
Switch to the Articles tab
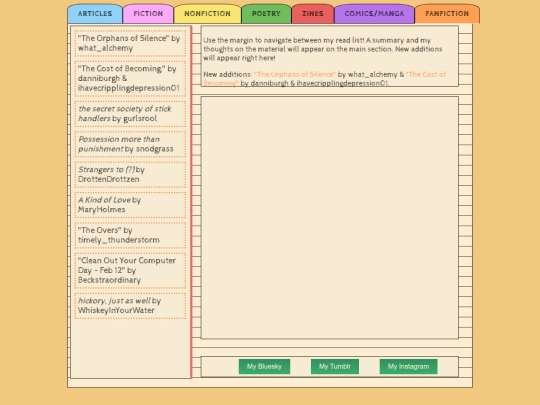[x=95, y=14]
